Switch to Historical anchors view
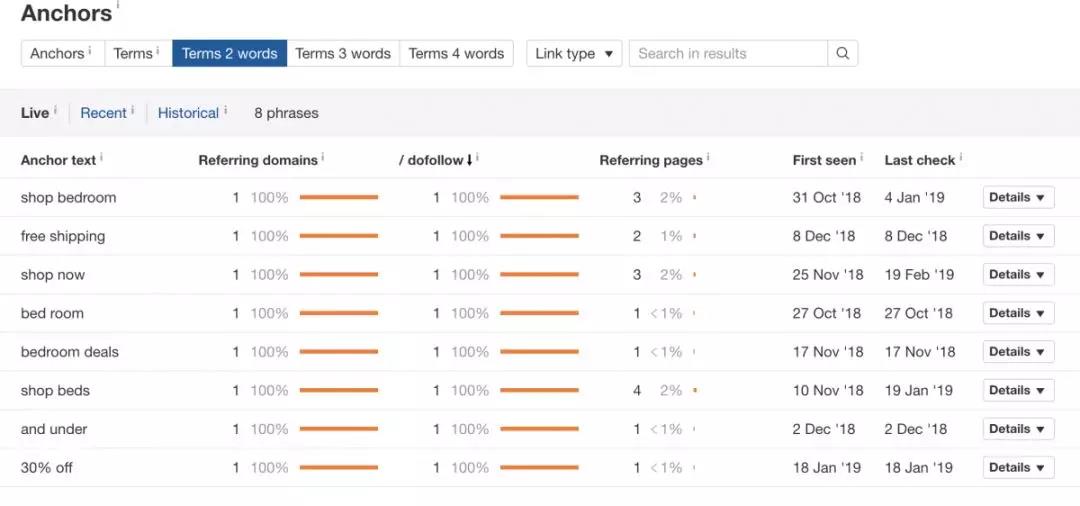Viewport: 1080px width, 506px height. 188,113
